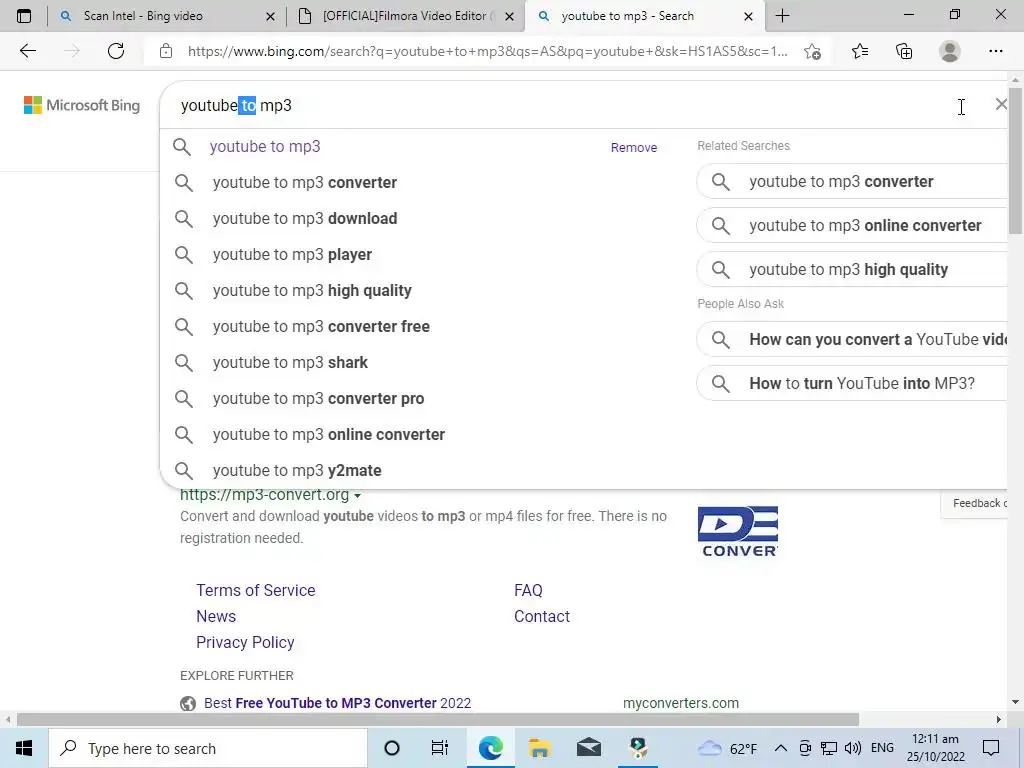The height and width of the screenshot is (768, 1024).
Task: Select the history suggestion youtube to mp3
Action: click(264, 146)
